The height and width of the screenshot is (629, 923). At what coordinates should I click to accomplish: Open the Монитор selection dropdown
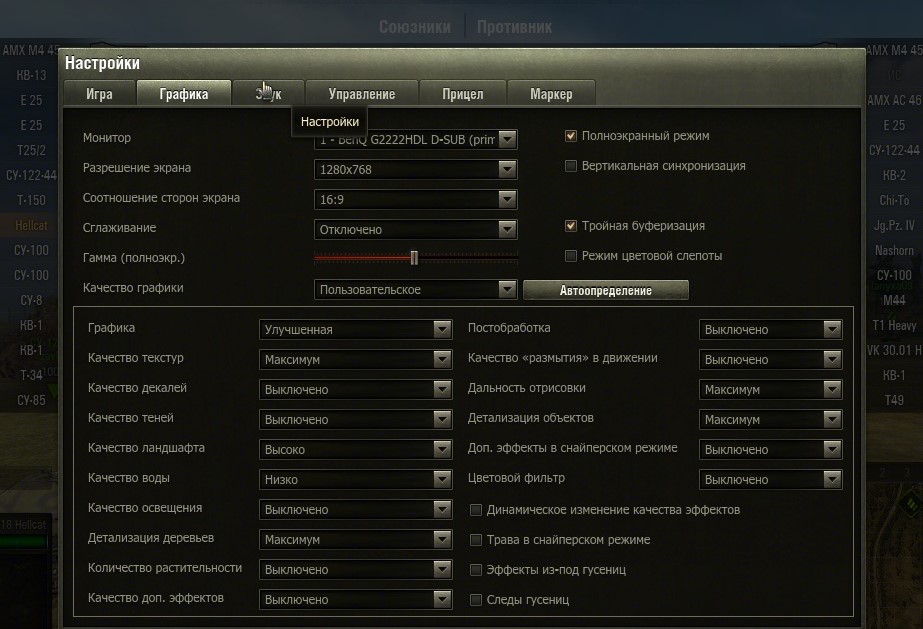507,140
